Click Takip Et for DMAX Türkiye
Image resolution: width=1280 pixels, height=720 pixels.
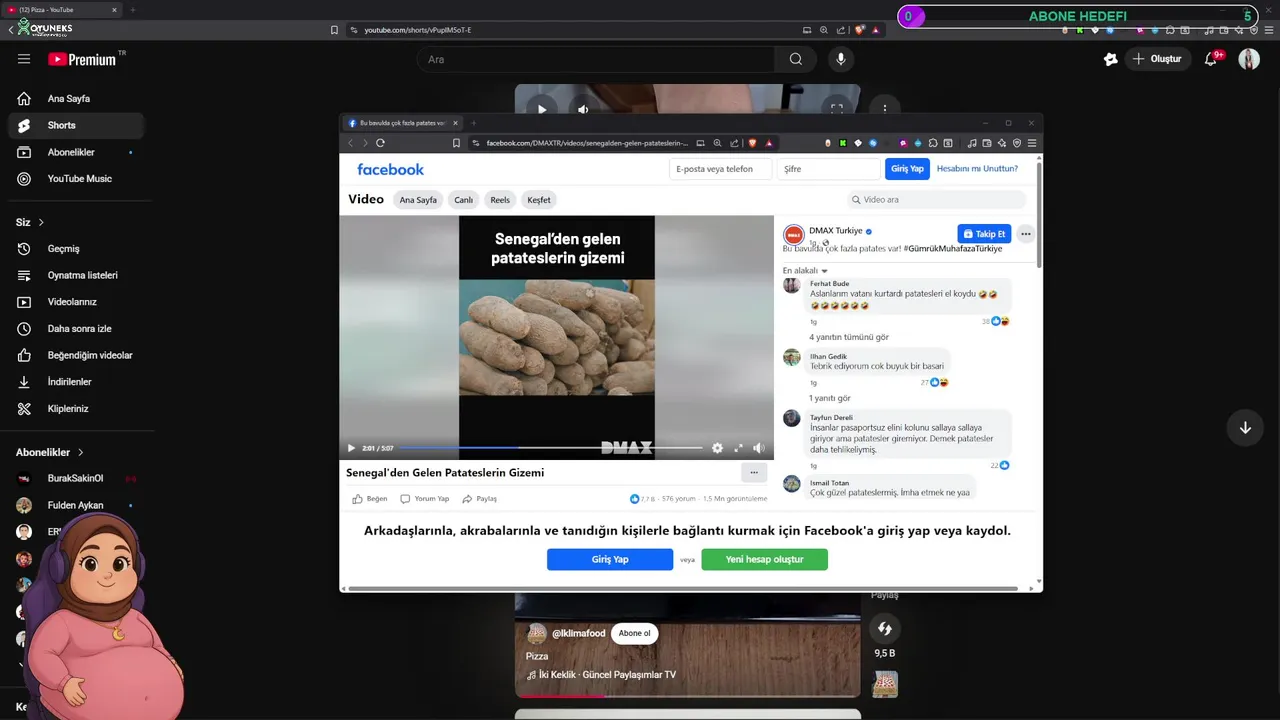tap(984, 234)
